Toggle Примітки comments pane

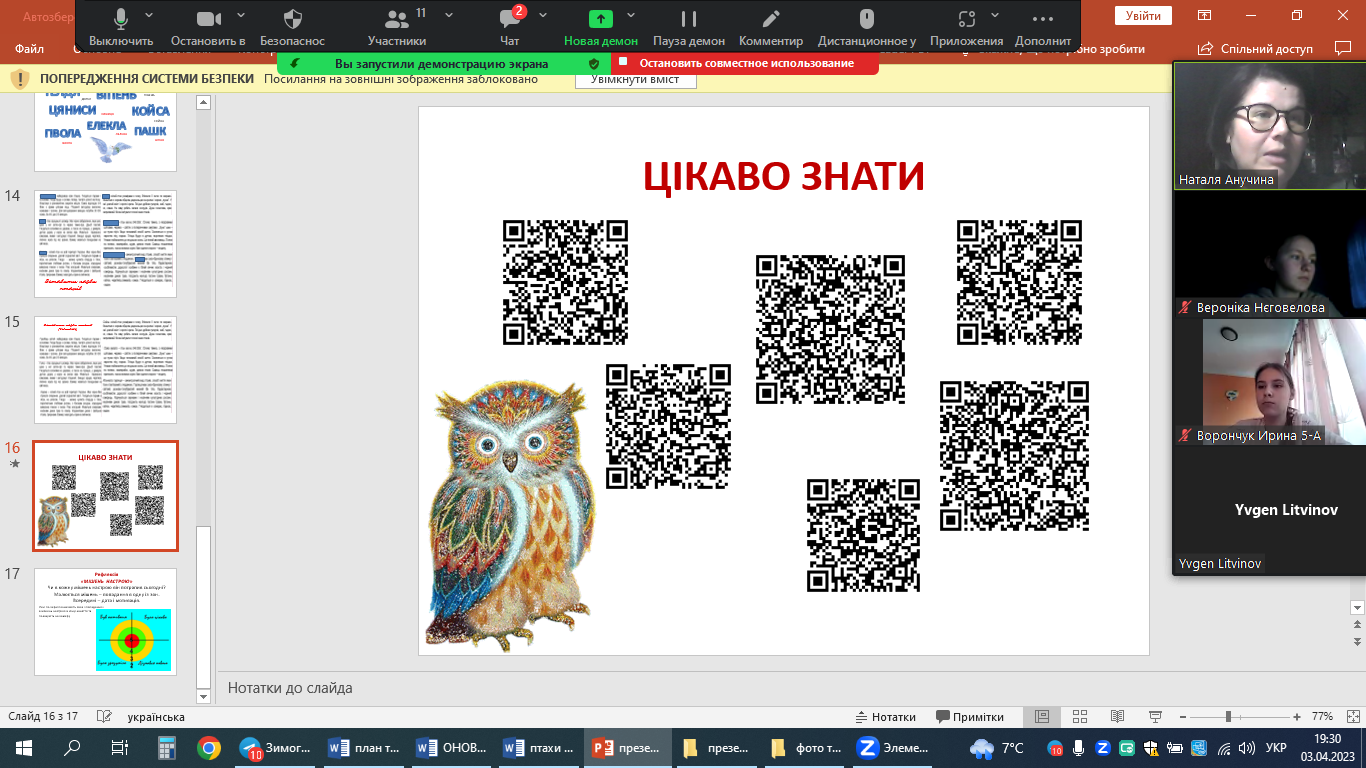(970, 717)
